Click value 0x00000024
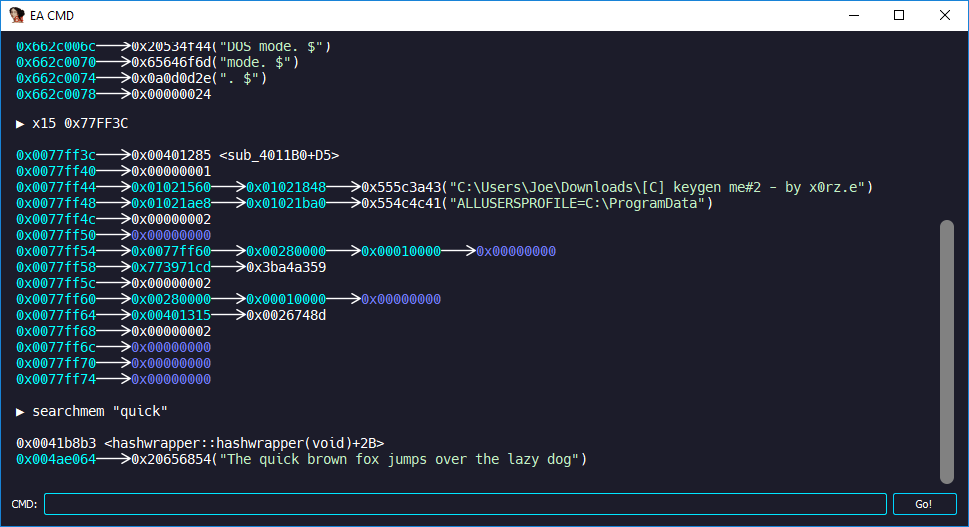Screen dimensions: 969x527 coord(171,95)
